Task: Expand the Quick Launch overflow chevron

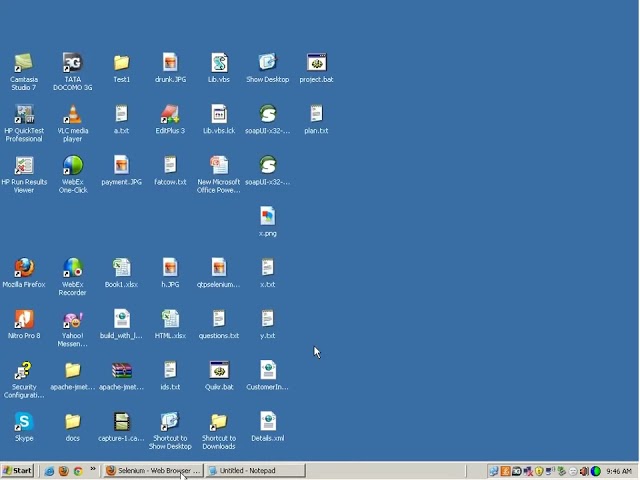Action: point(94,469)
